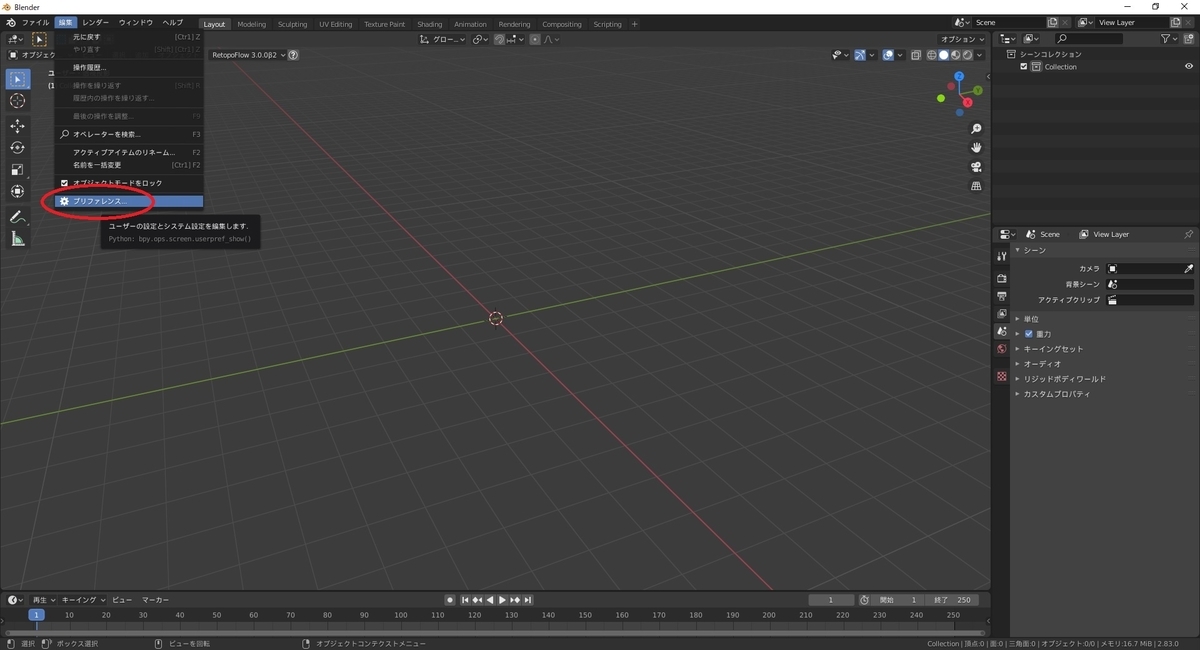The width and height of the screenshot is (1200, 650).
Task: Open the Scene properties tab icon
Action: pos(1001,331)
